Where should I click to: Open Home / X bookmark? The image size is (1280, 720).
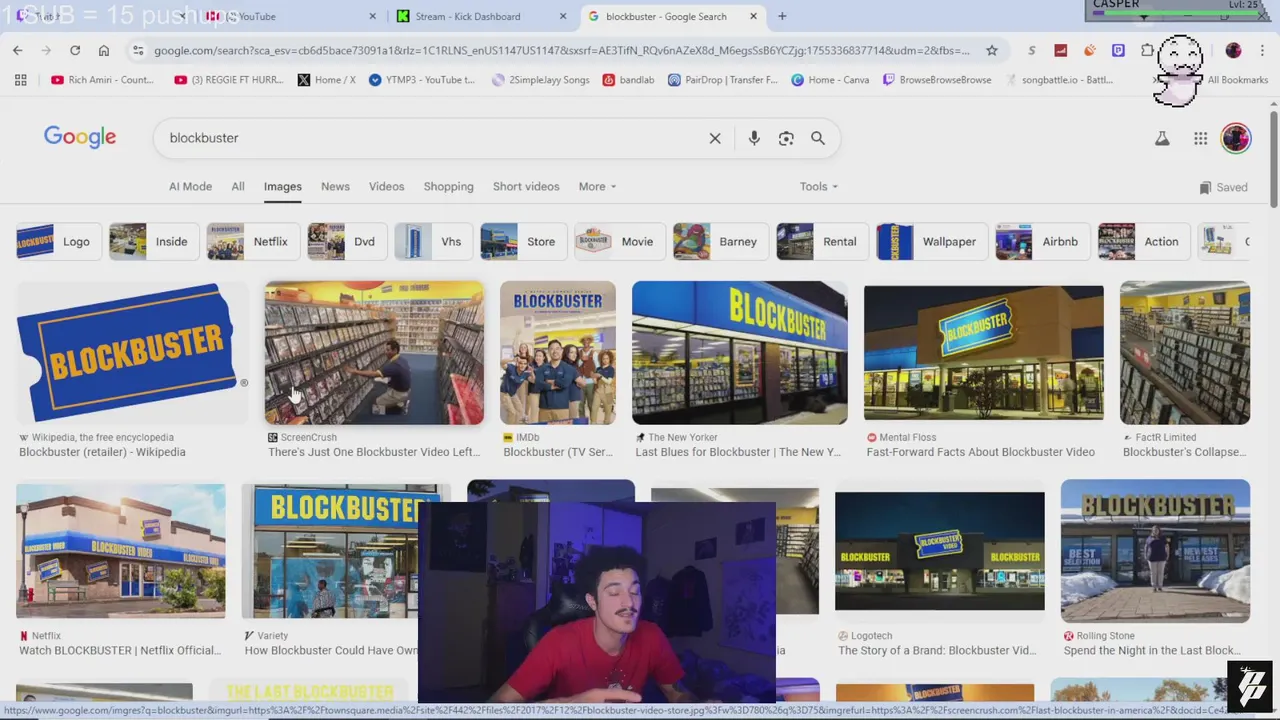point(327,80)
